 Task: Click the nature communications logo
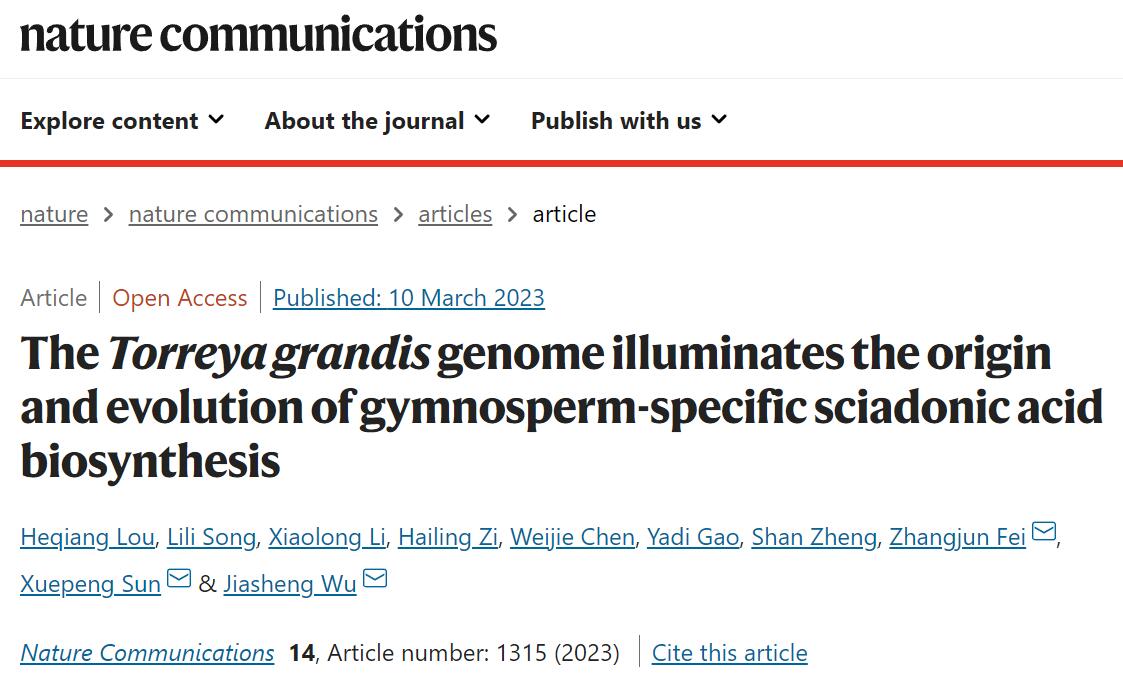pyautogui.click(x=258, y=34)
